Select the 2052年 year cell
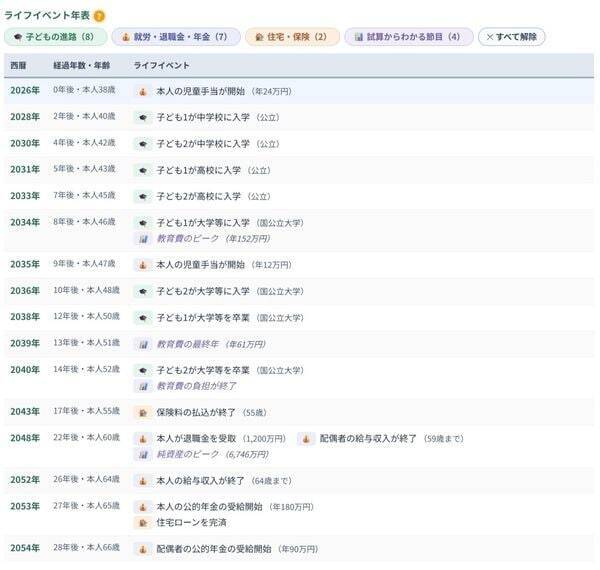 click(x=25, y=480)
